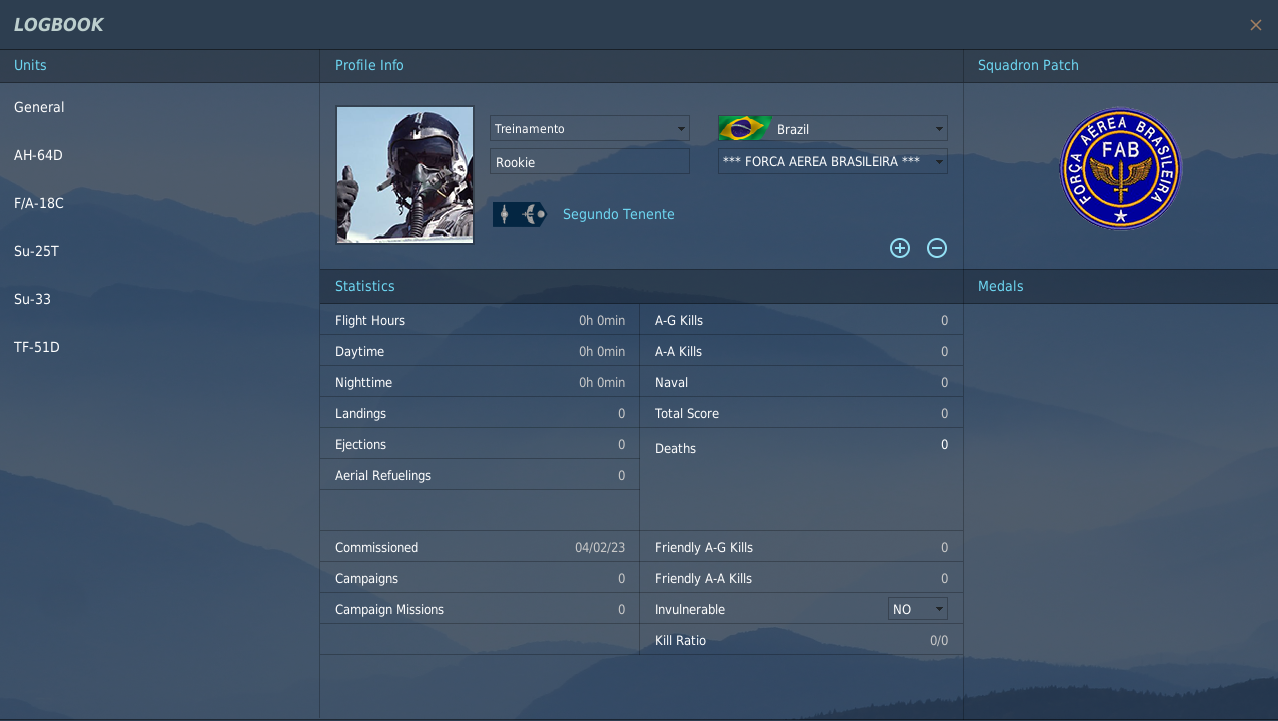Toggle the Invulnerable NO dropdown
Screen dimensions: 1278x721
coord(918,609)
